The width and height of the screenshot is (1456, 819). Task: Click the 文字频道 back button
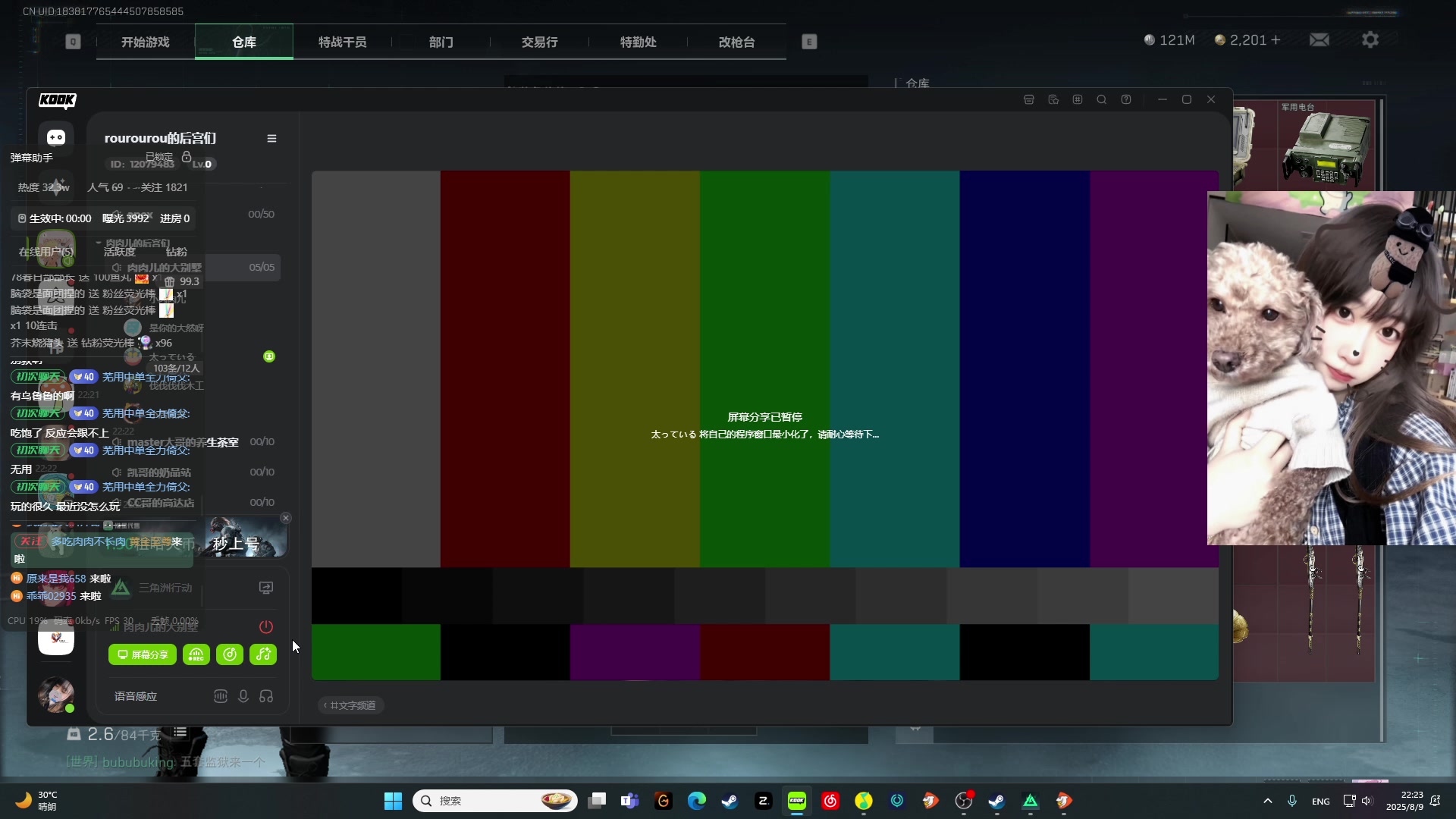[x=350, y=705]
